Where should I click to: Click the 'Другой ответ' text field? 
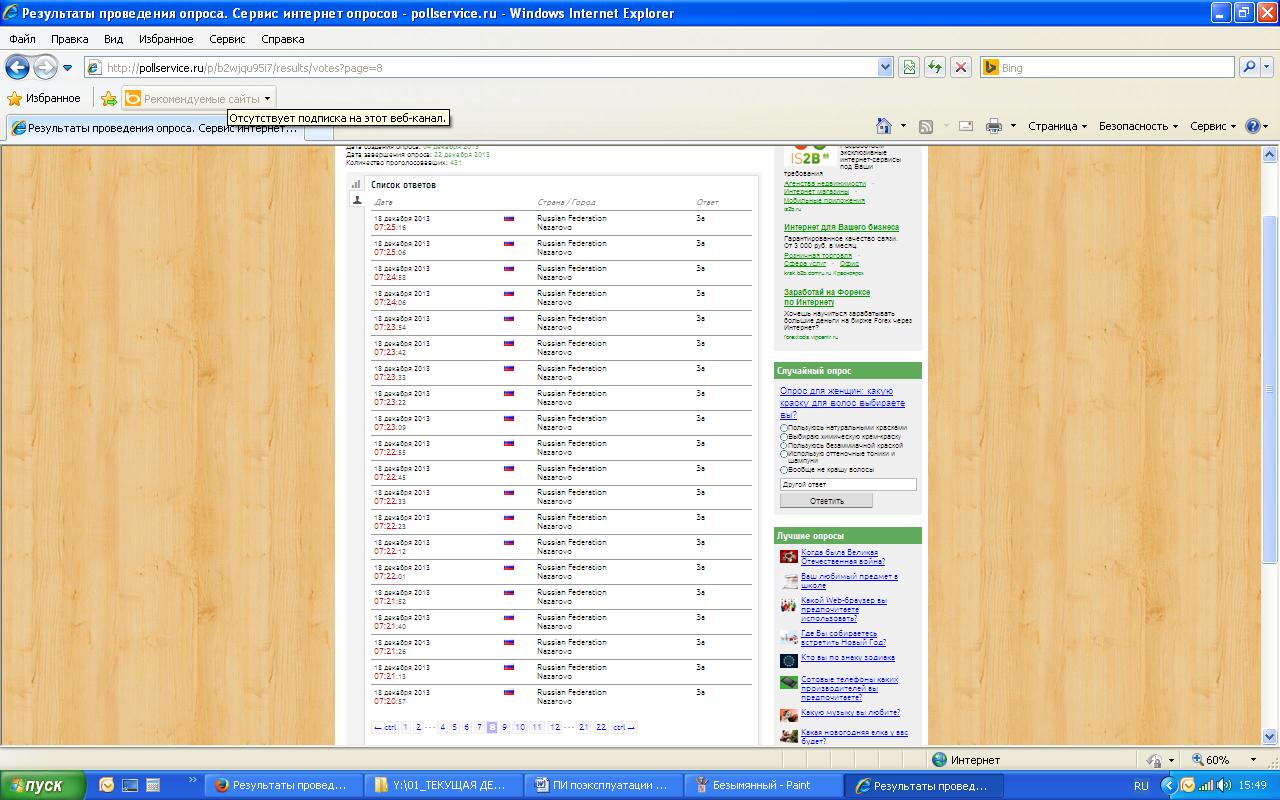pyautogui.click(x=848, y=484)
